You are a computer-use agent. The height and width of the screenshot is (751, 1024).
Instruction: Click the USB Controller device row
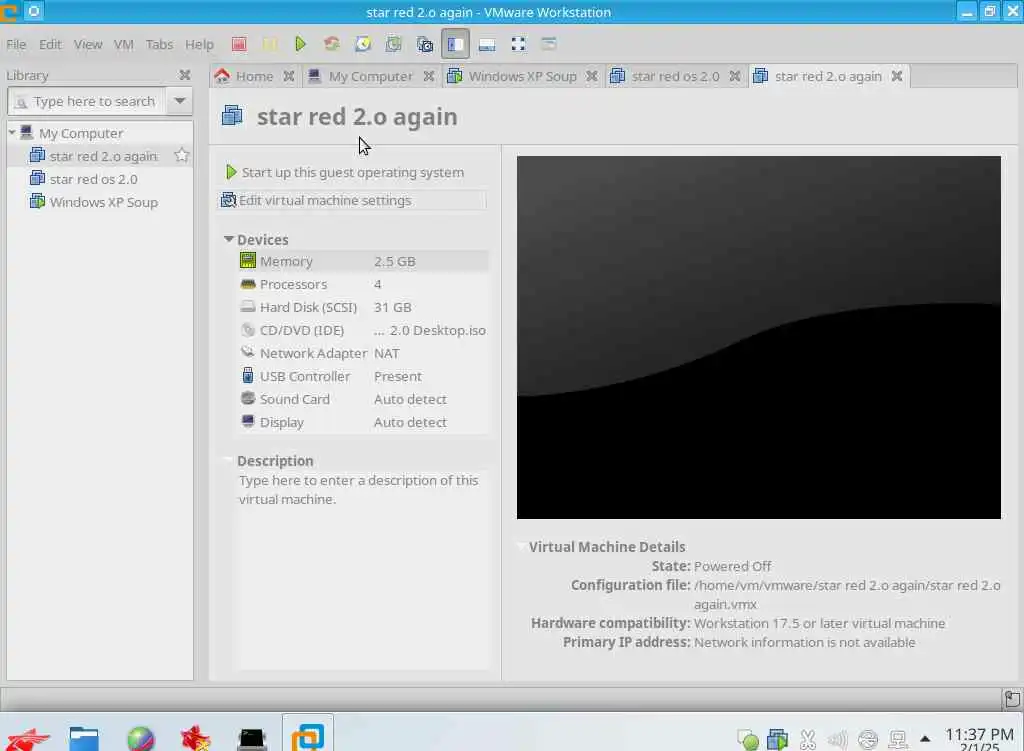363,376
